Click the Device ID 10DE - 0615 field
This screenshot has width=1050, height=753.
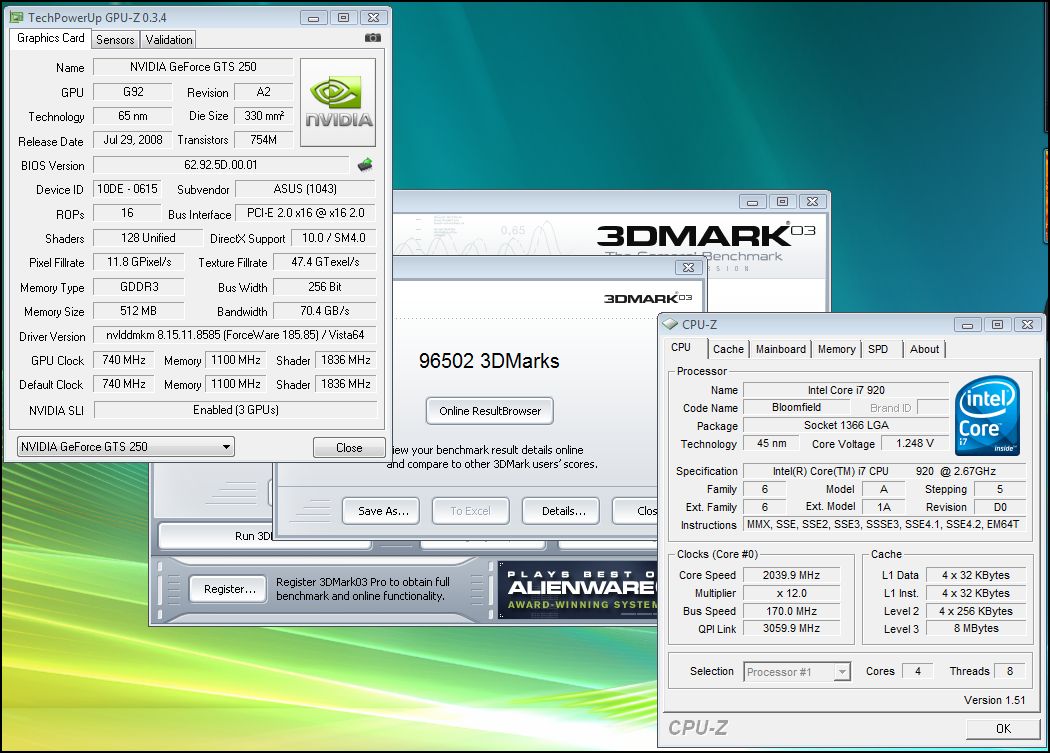(127, 189)
